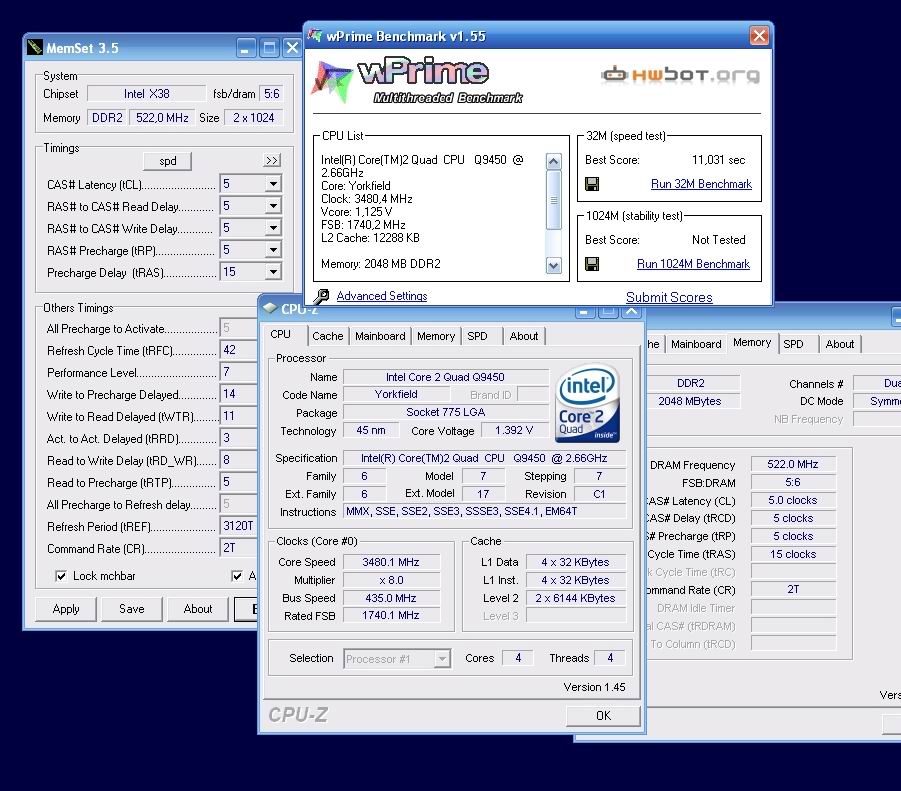Click OK in the CPU-Z window
The width and height of the screenshot is (901, 791).
(603, 716)
